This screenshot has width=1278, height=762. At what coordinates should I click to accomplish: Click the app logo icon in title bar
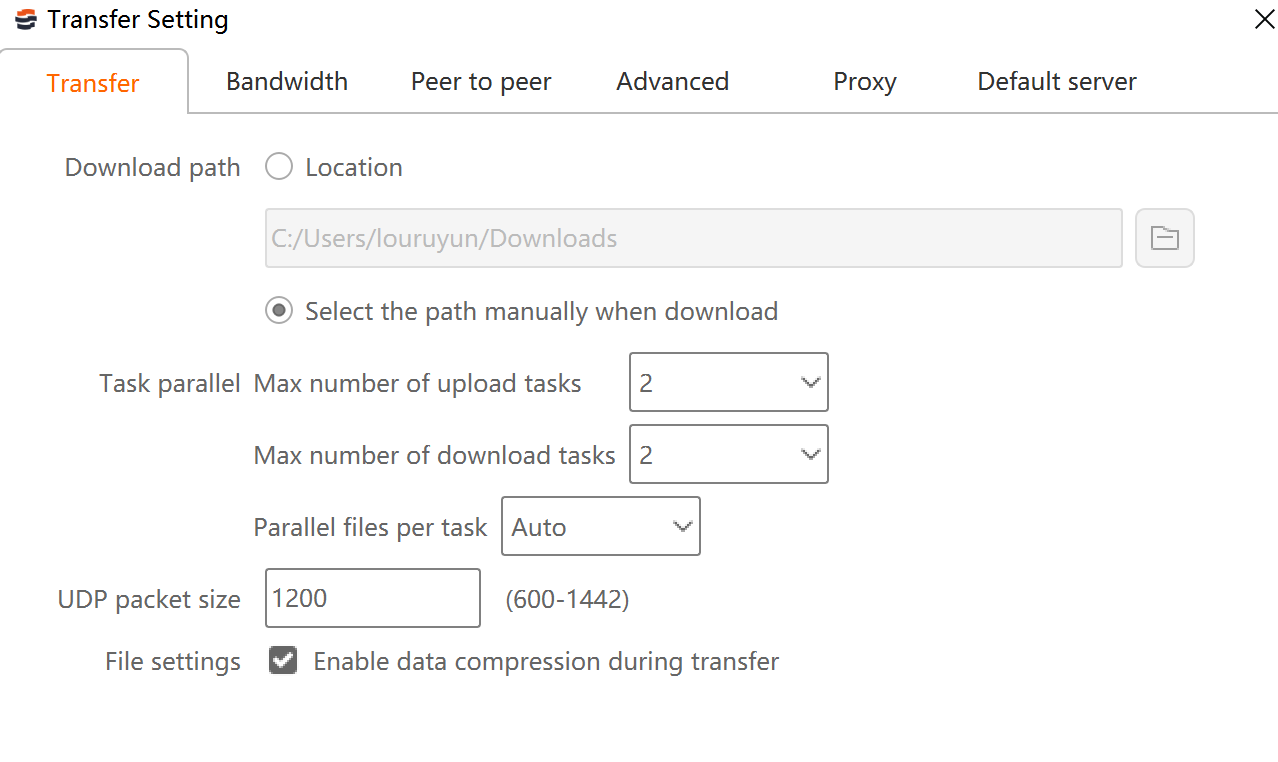coord(26,19)
